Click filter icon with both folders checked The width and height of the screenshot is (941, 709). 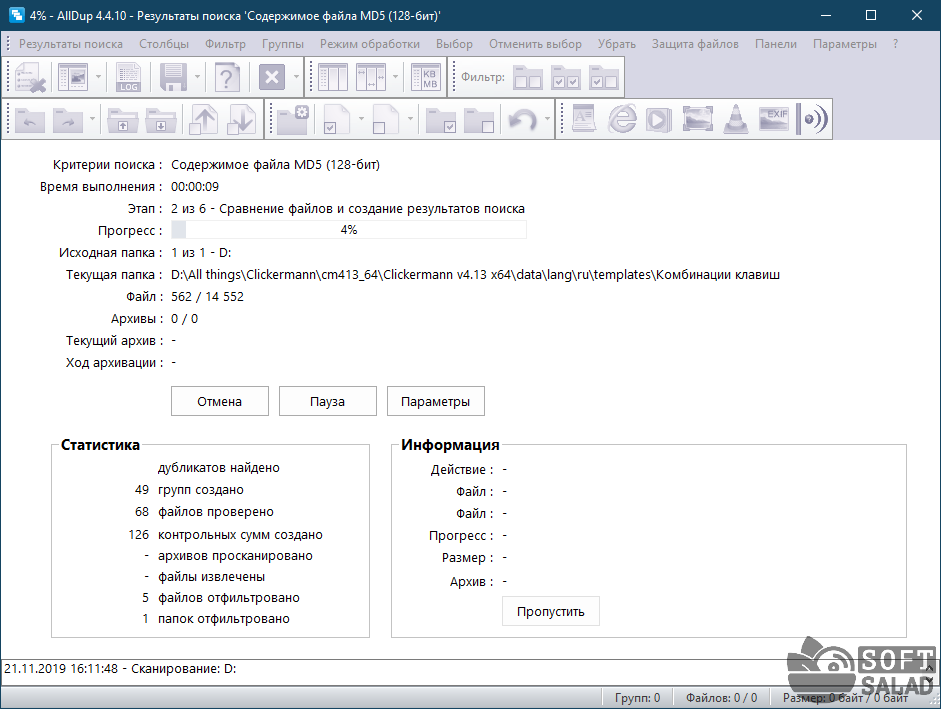[x=566, y=78]
